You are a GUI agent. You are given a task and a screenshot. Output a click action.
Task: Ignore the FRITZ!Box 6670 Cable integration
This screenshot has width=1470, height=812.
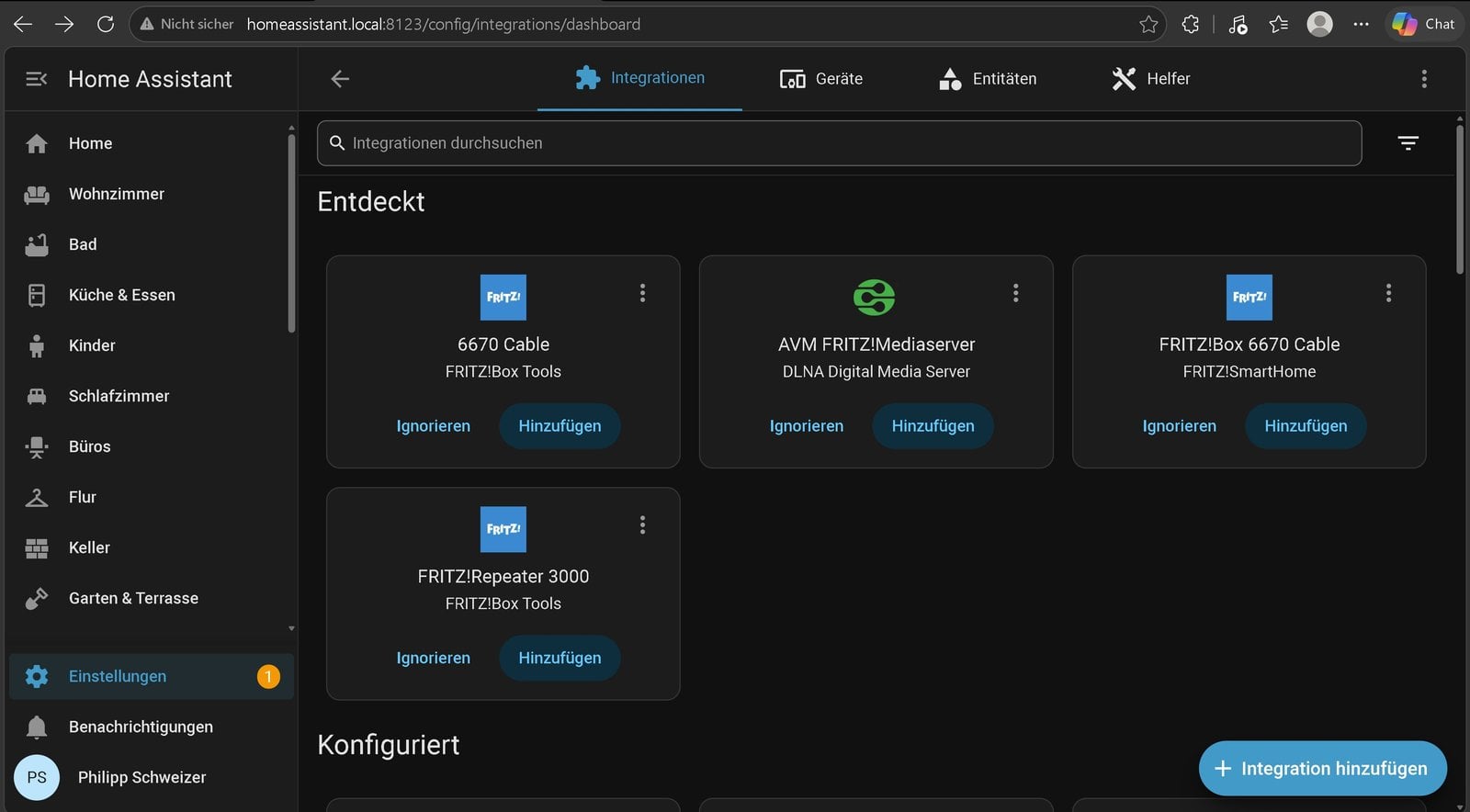(x=1180, y=426)
